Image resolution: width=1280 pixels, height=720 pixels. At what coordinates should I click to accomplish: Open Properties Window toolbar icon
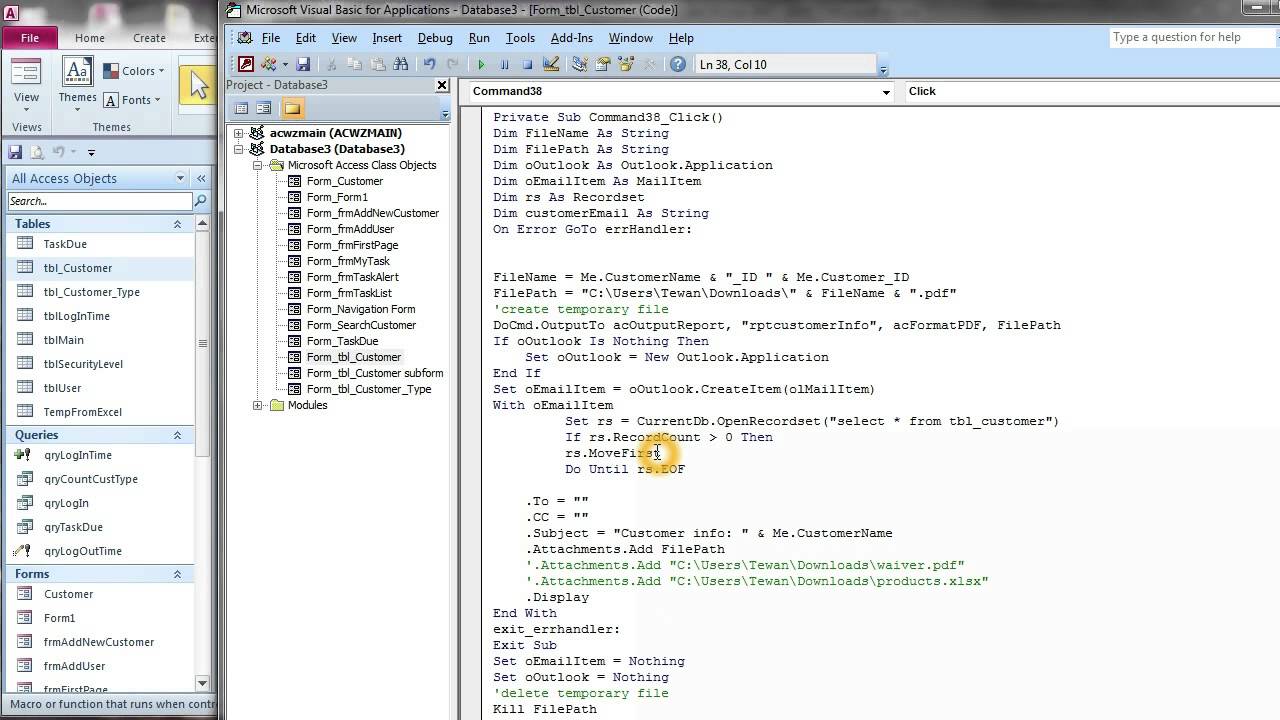pyautogui.click(x=603, y=64)
